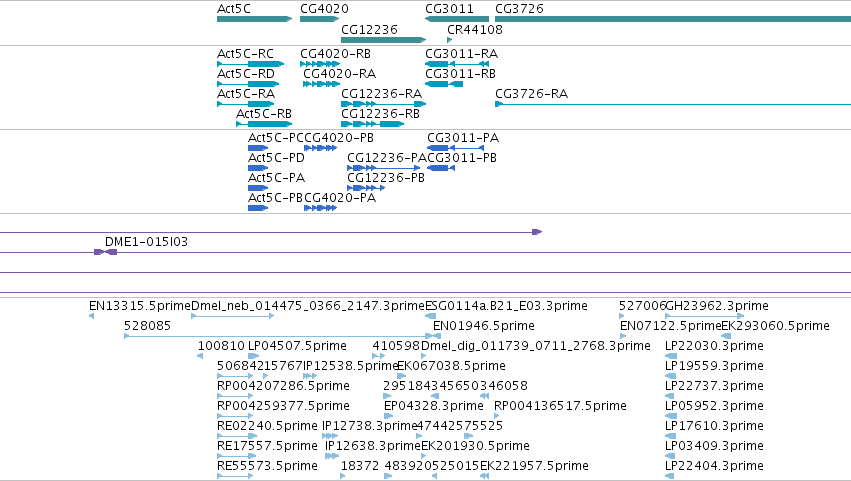The width and height of the screenshot is (851, 481).
Task: Select the LP17610.3prime EST
Action: click(x=670, y=436)
